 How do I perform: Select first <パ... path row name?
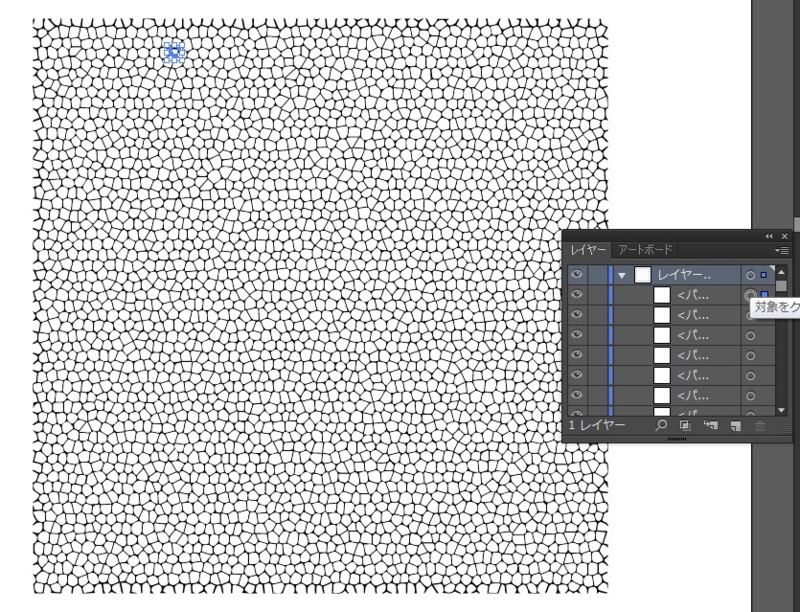point(693,295)
